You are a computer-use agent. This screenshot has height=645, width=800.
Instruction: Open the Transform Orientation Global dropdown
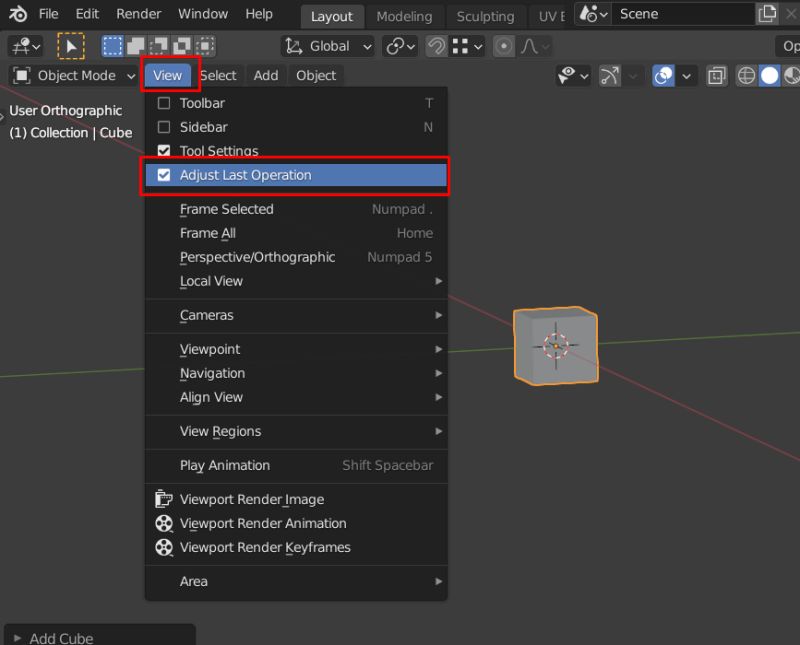(x=330, y=45)
